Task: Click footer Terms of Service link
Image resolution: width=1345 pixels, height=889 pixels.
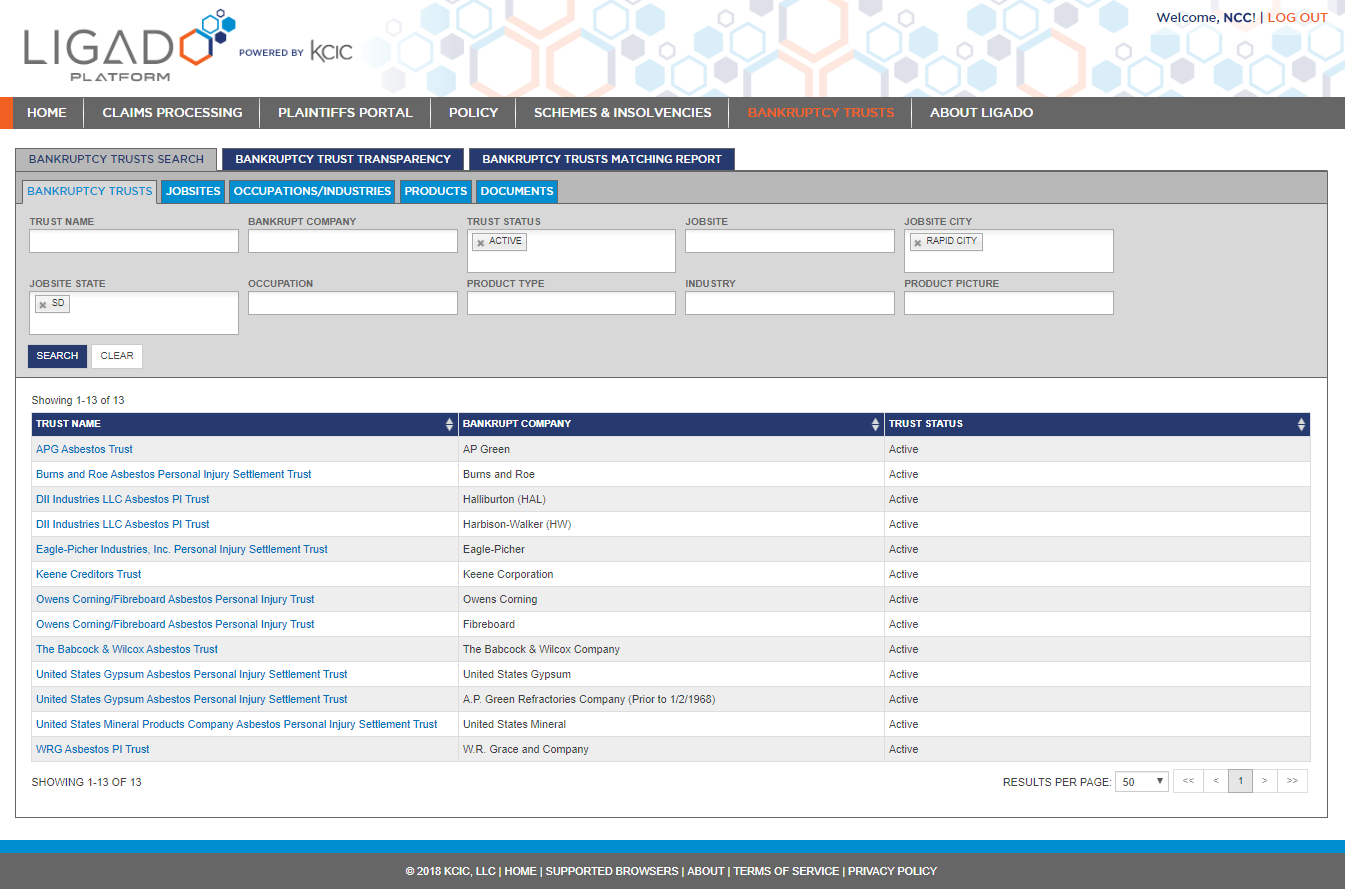Action: (786, 871)
